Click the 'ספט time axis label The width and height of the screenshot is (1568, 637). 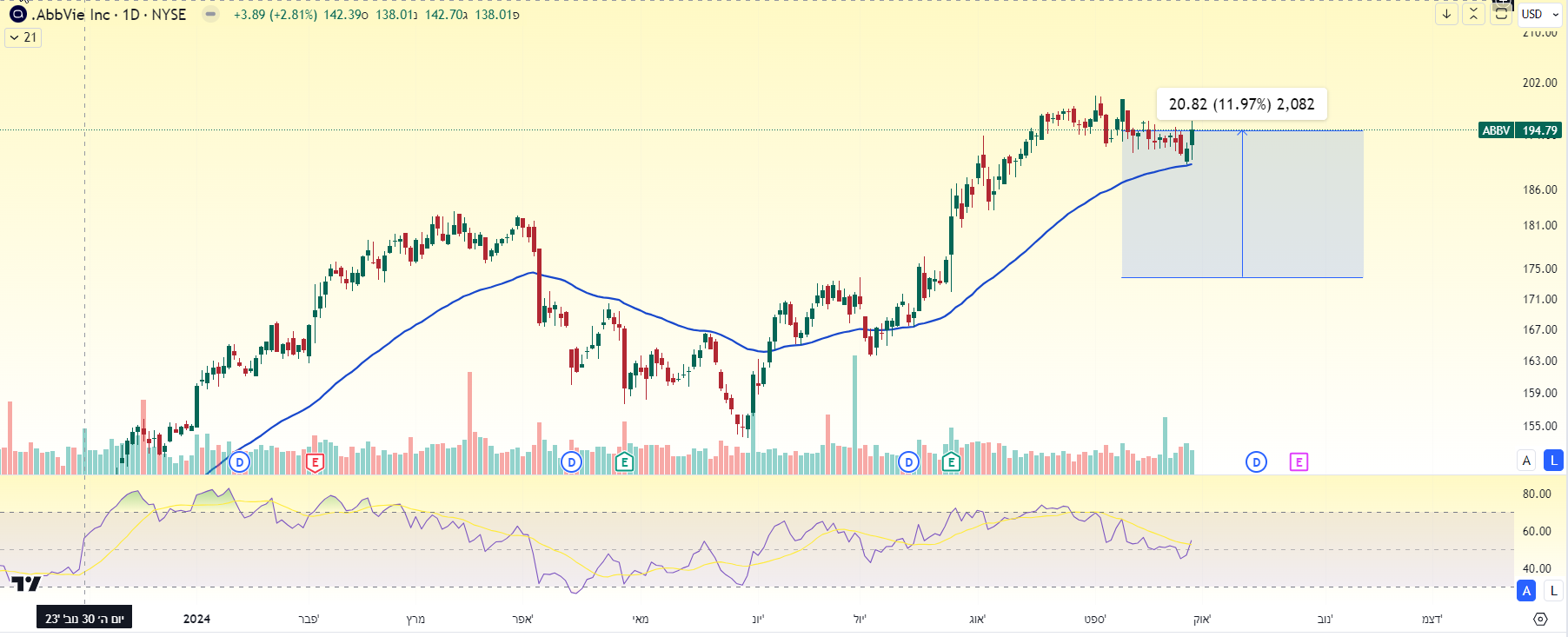[1095, 619]
